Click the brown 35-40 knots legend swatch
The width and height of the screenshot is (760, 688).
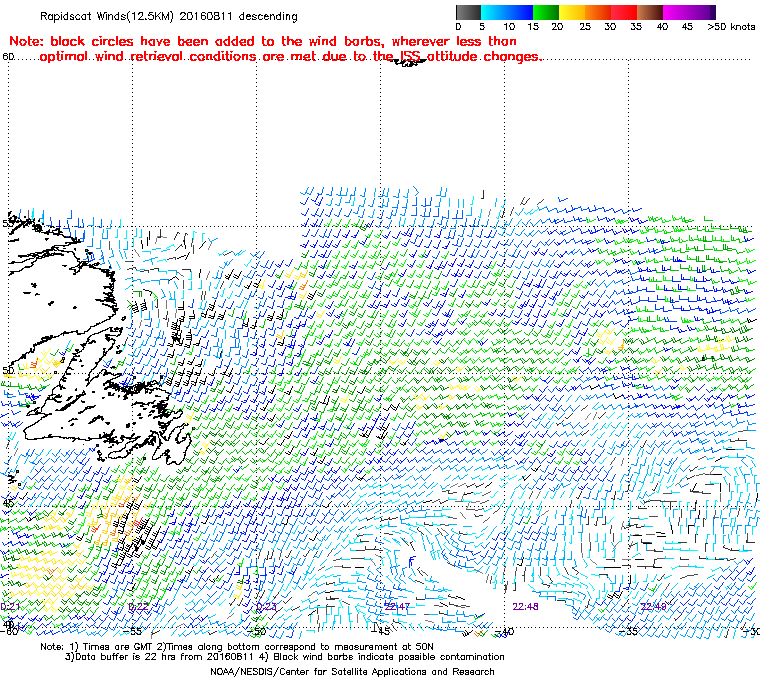click(650, 12)
